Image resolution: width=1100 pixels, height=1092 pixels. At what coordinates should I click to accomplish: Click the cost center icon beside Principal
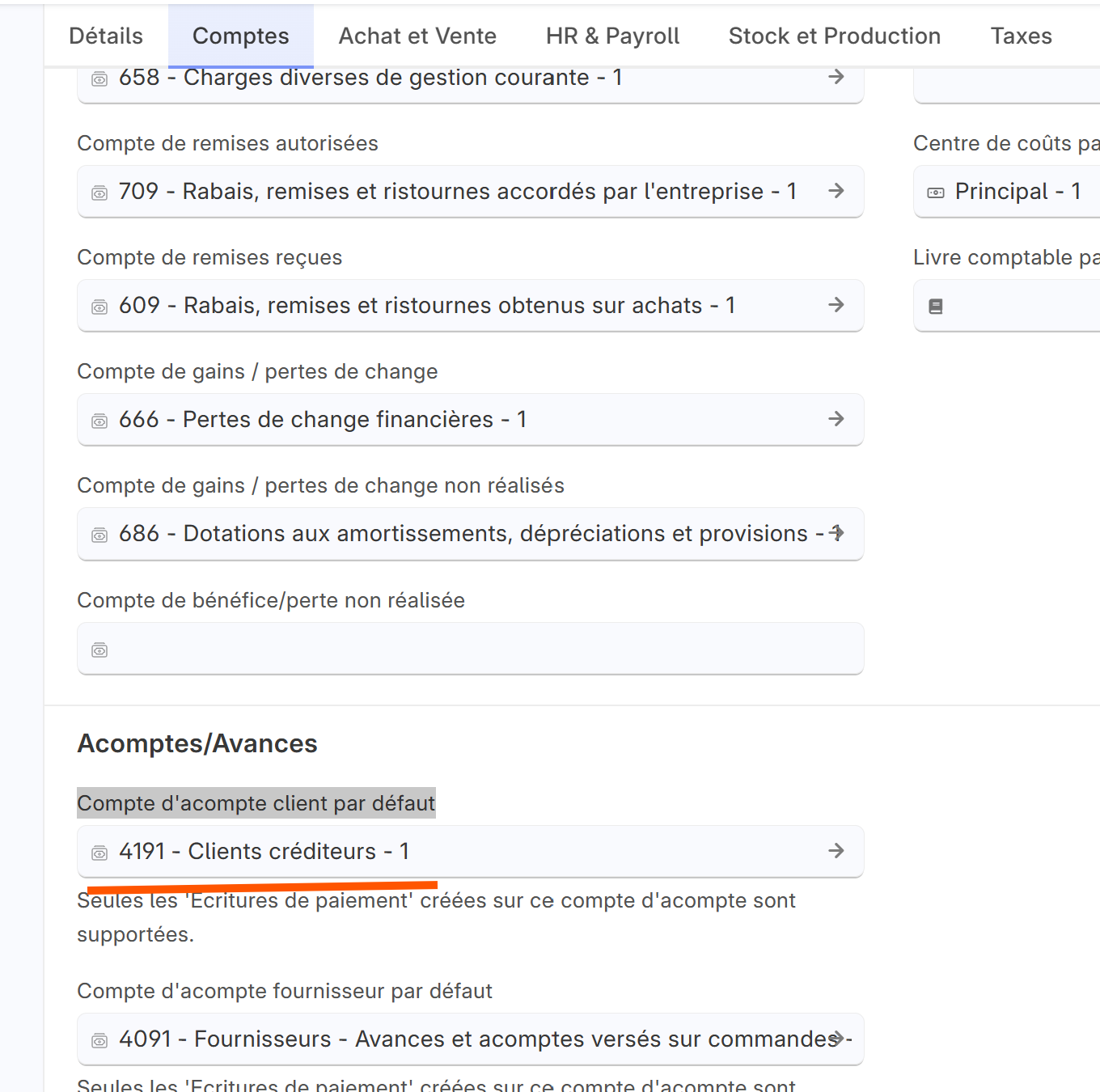(x=936, y=193)
